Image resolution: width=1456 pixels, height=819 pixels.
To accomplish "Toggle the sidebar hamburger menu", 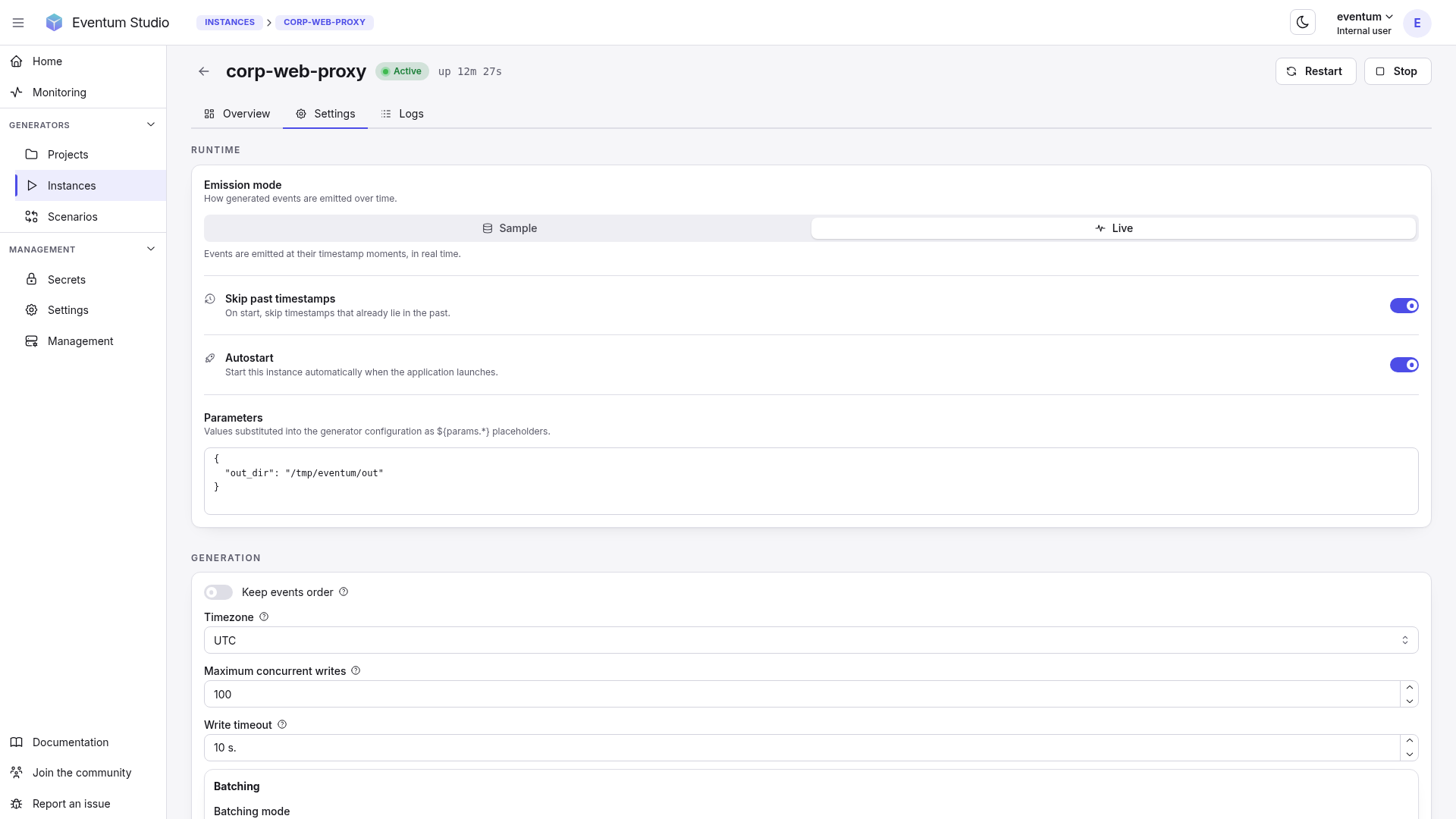I will click(18, 23).
